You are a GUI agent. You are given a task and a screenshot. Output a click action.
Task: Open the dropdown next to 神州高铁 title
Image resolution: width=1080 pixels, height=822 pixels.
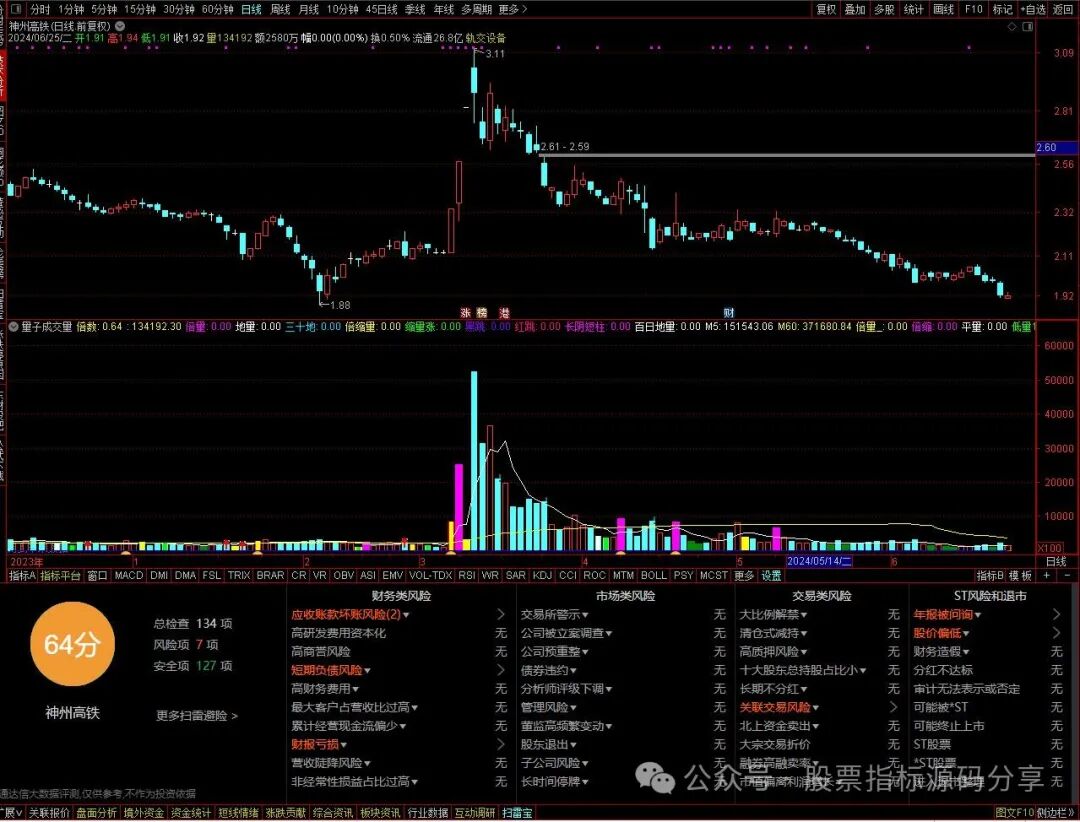(119, 26)
